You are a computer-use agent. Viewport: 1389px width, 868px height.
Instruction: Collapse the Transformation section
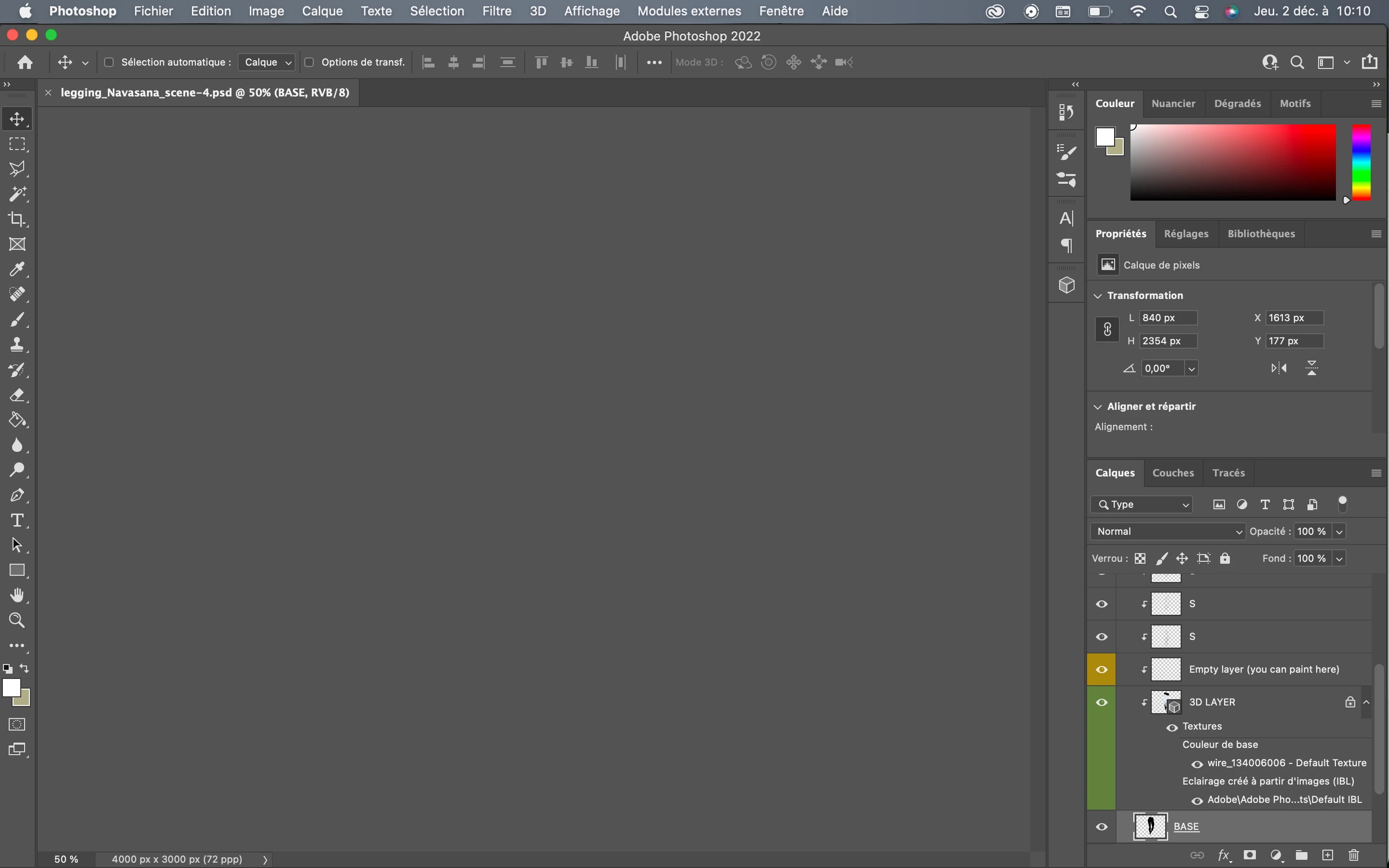click(x=1098, y=296)
